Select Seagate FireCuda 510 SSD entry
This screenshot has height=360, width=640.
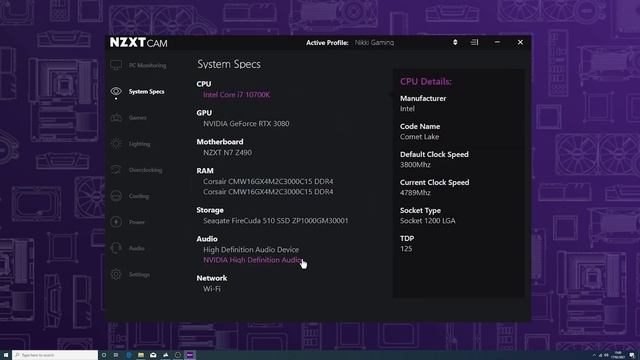pos(276,221)
